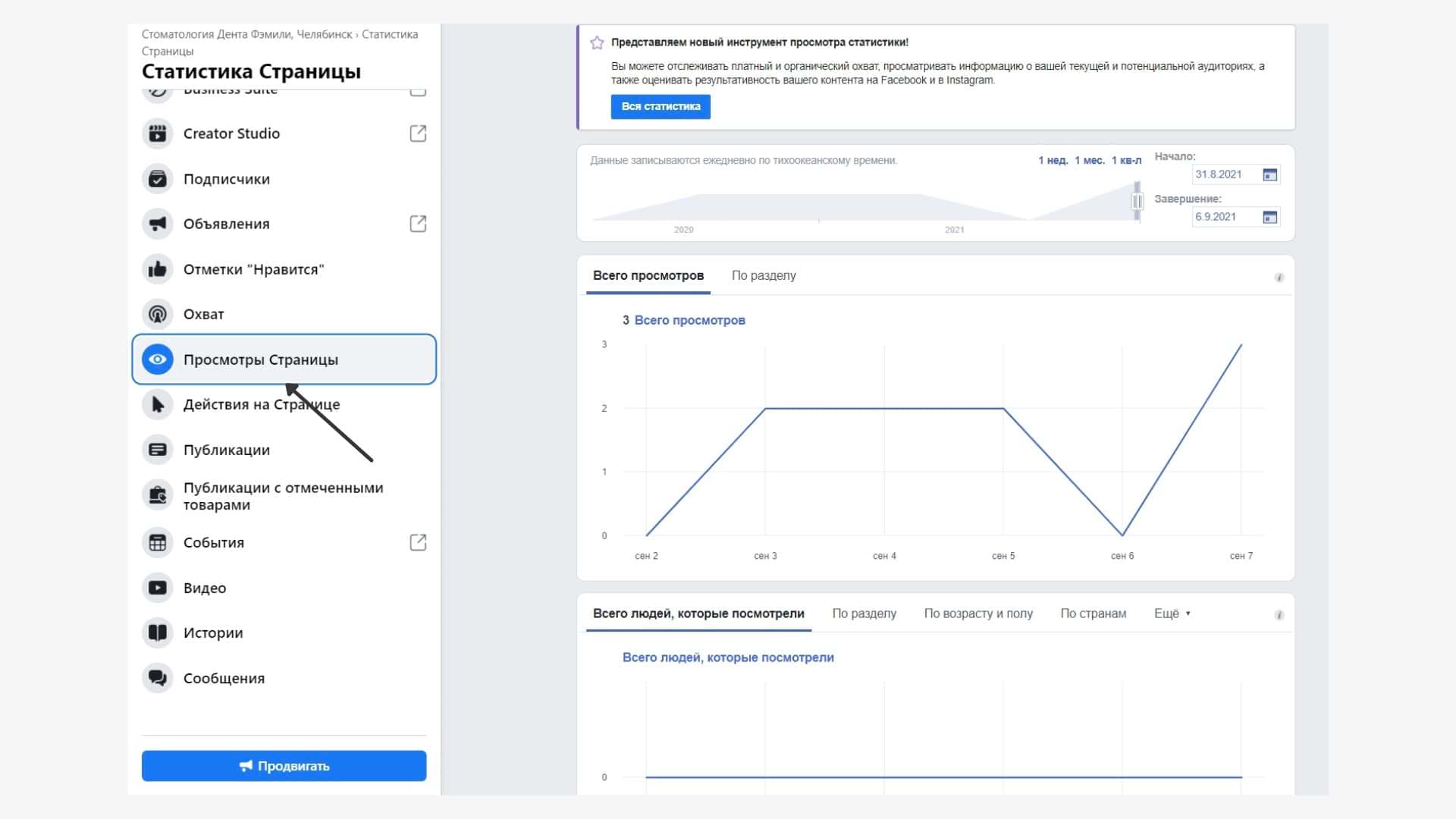Open calendar picker for Завершение date
The width and height of the screenshot is (1456, 819).
pos(1270,217)
